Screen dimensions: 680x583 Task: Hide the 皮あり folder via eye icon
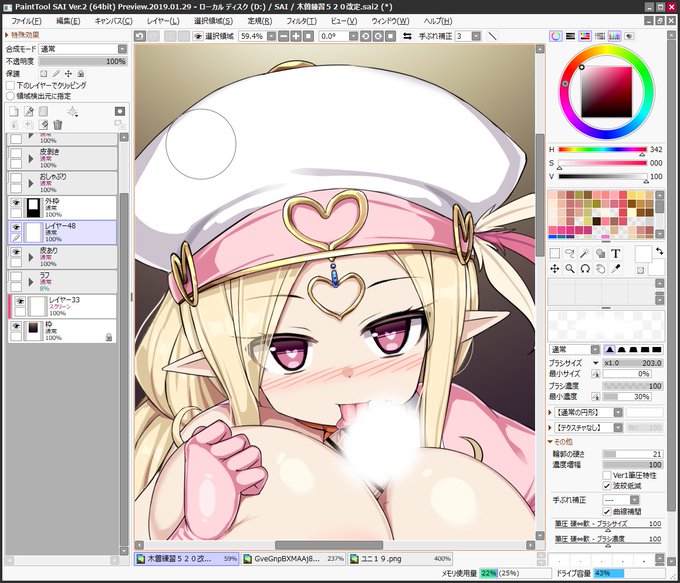16,252
